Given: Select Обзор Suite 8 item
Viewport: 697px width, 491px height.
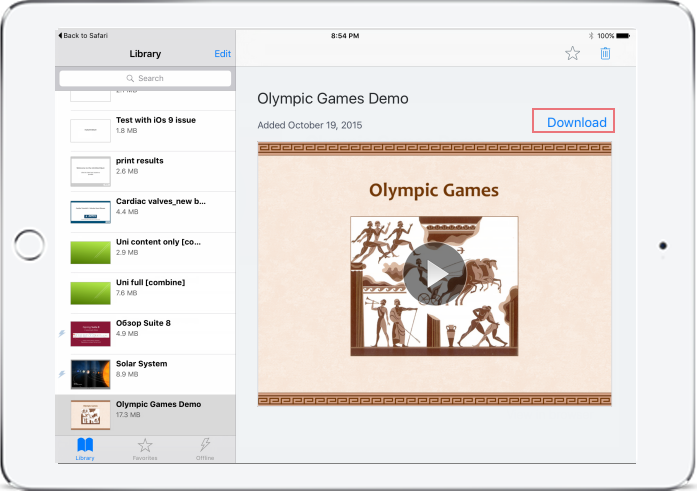Looking at the screenshot, I should [x=145, y=334].
